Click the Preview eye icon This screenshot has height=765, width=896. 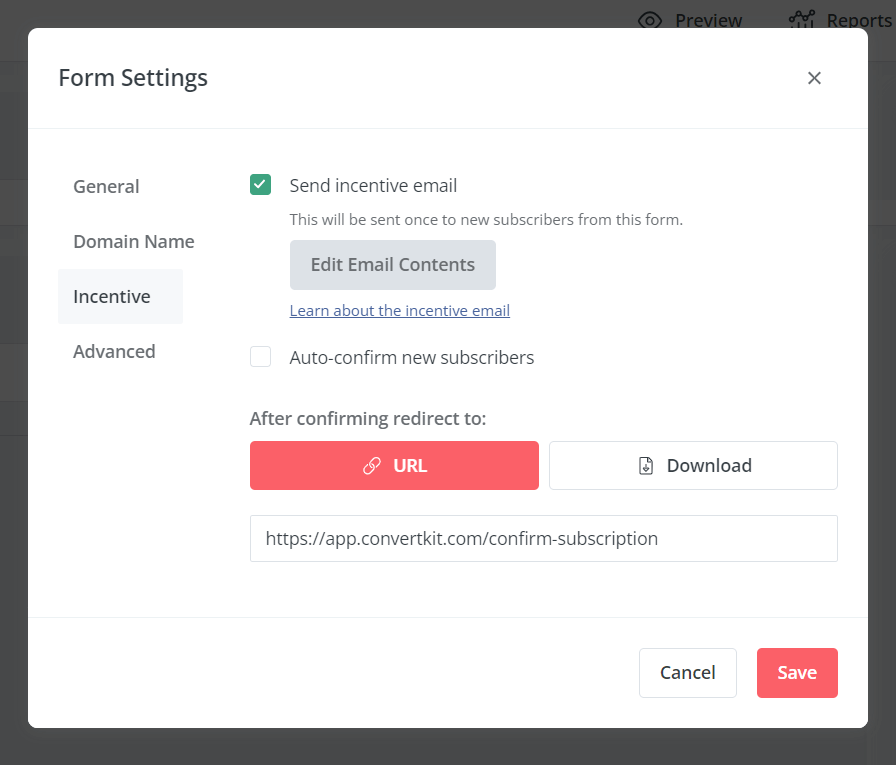[650, 20]
